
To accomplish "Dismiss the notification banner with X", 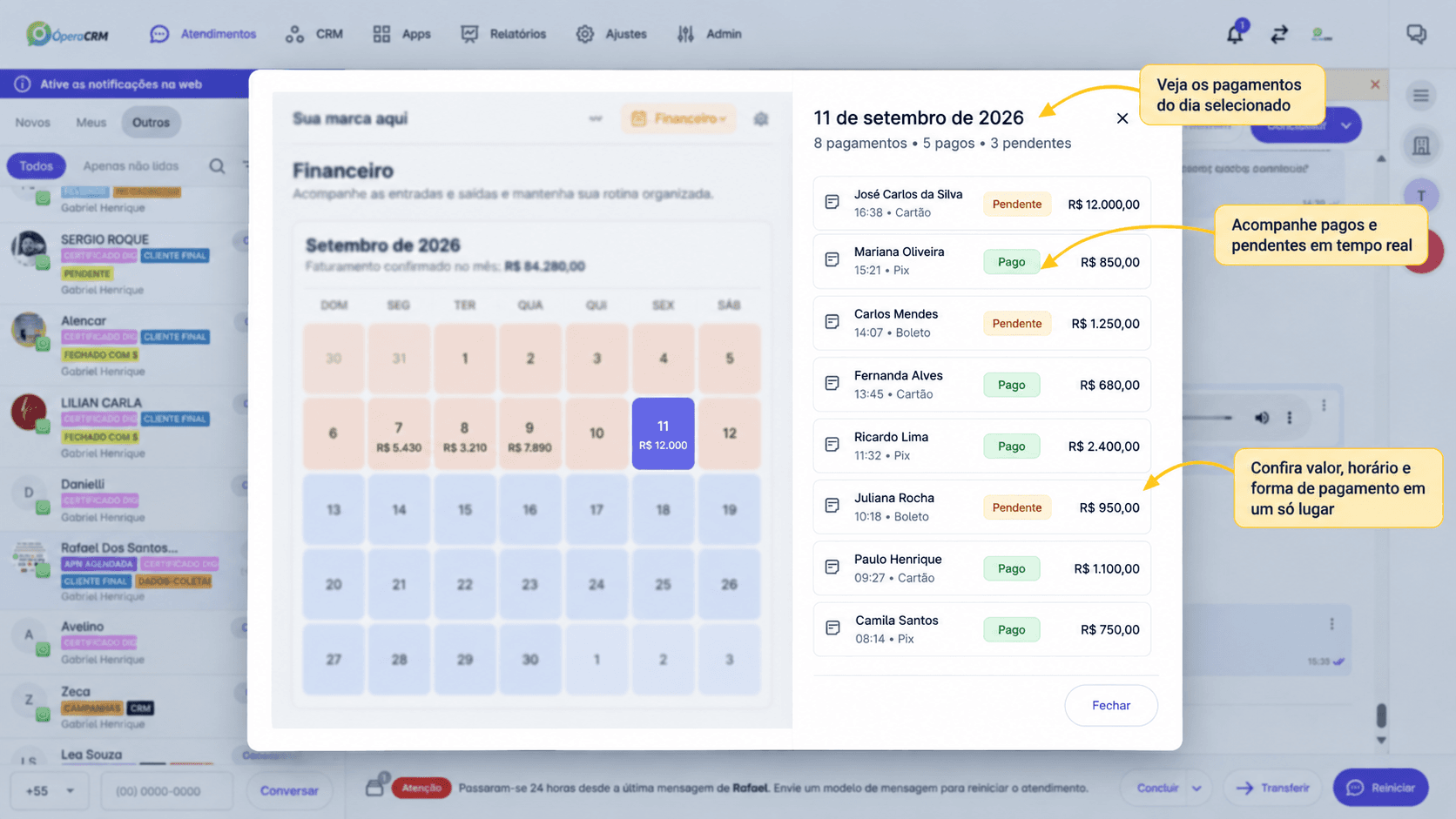I will tap(1375, 84).
